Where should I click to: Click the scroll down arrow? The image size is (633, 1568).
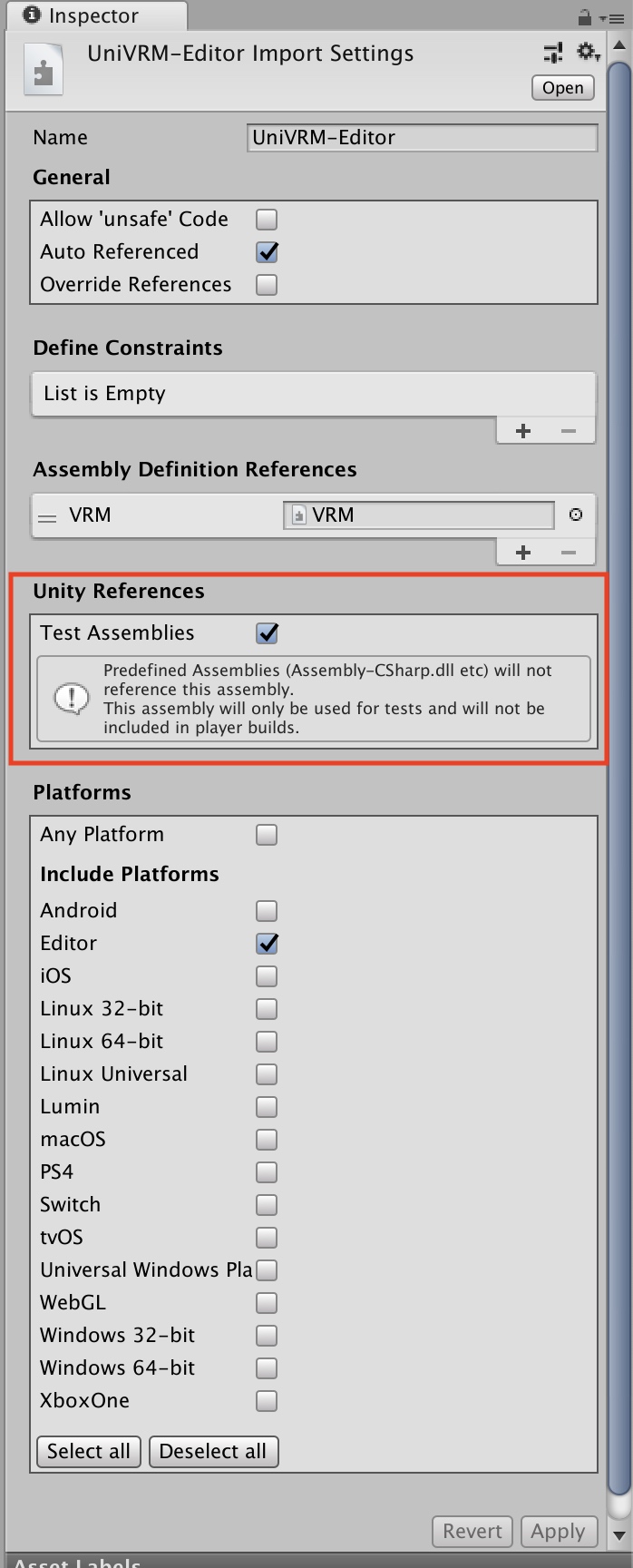(x=619, y=1535)
